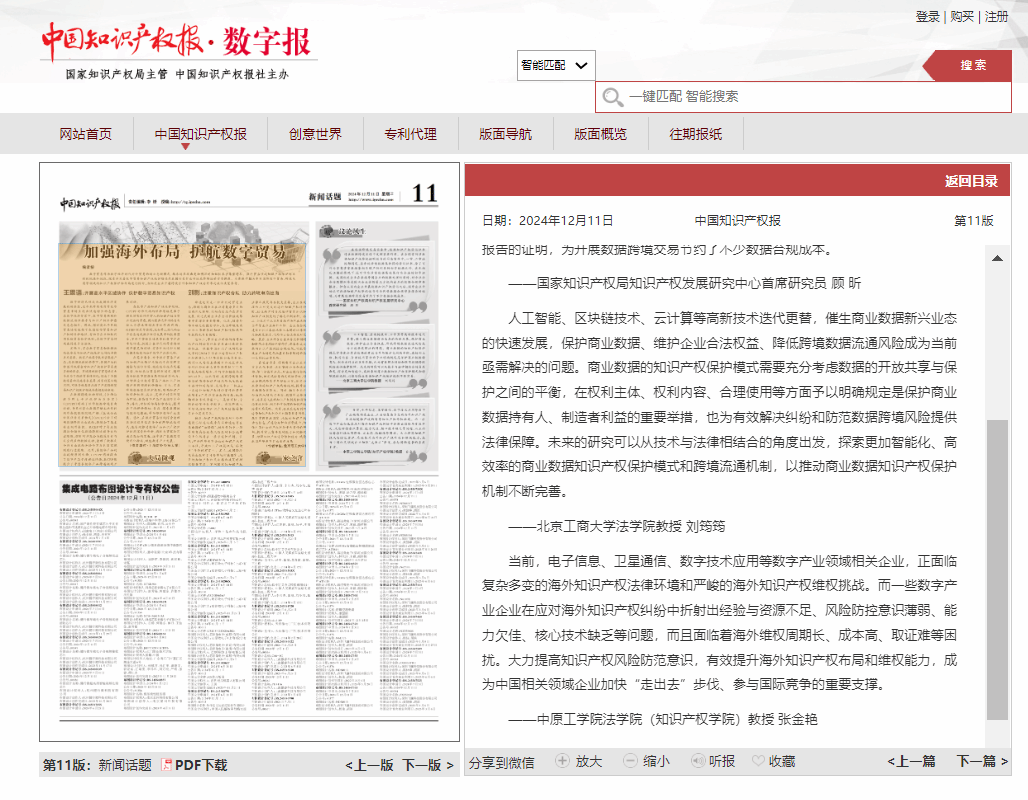The height and width of the screenshot is (800, 1028).
Task: Click the scrollbar up arrow in article
Action: (x=997, y=258)
